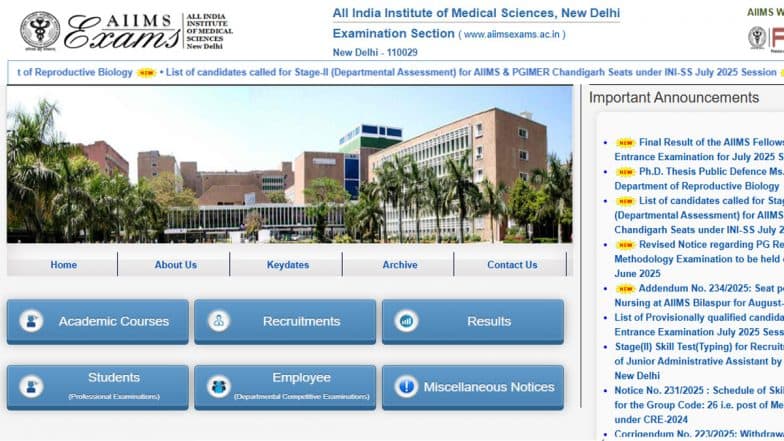Click NEW badge beside Ph.D. Thesis announcement
784x441 pixels.
(625, 172)
